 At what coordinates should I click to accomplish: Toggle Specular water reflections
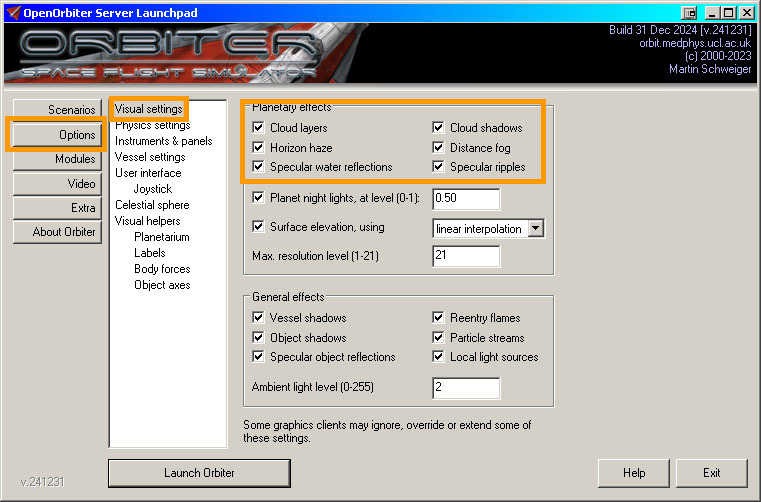click(x=258, y=167)
